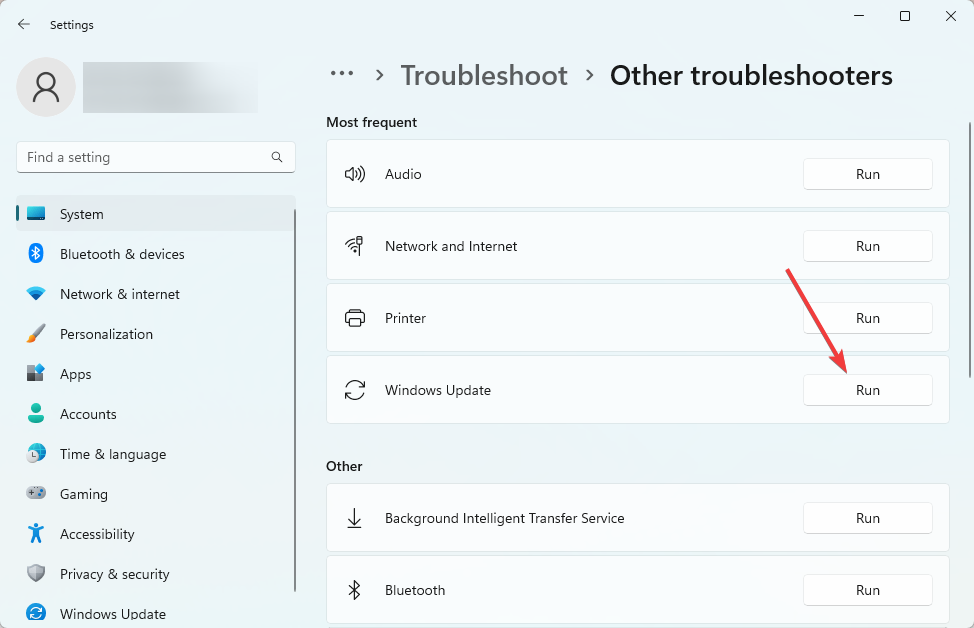Open Network & internet settings

click(x=155, y=294)
